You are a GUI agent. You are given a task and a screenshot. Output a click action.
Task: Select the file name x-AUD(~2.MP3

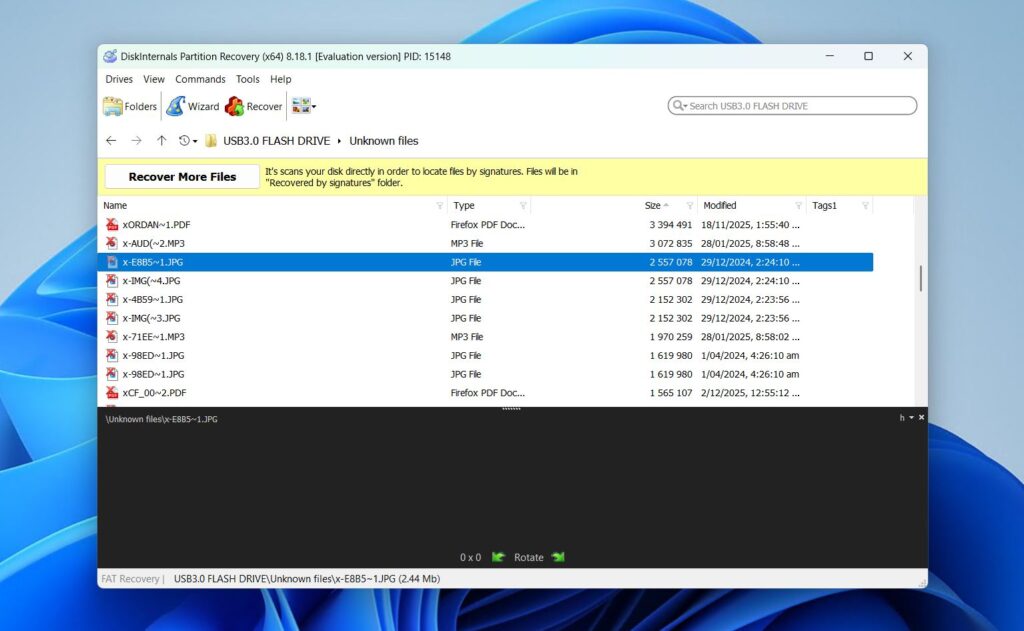click(x=153, y=243)
